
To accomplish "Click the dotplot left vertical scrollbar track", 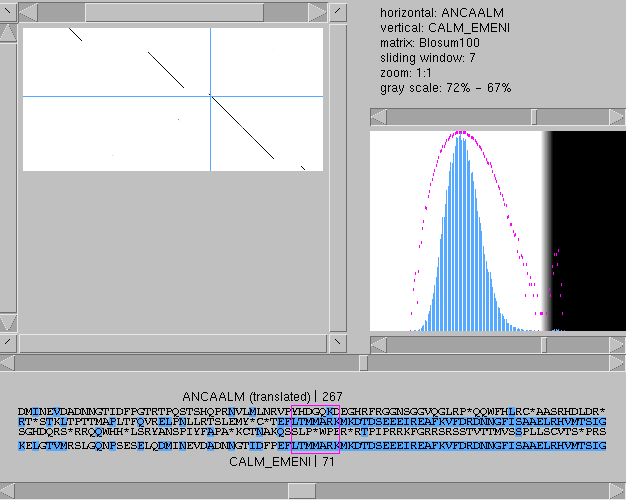I will pos(8,178).
